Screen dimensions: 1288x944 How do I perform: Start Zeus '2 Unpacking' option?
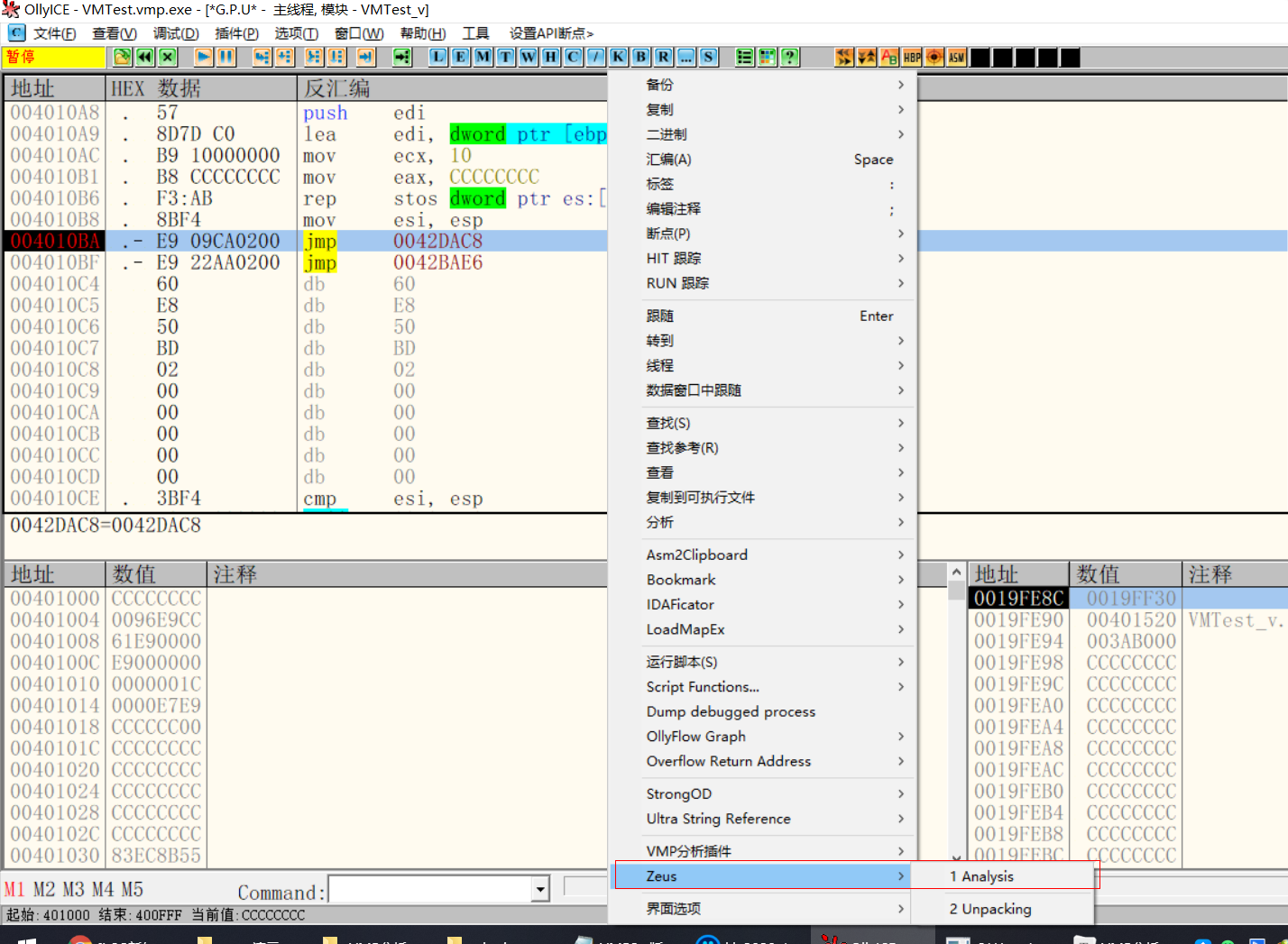coord(992,908)
